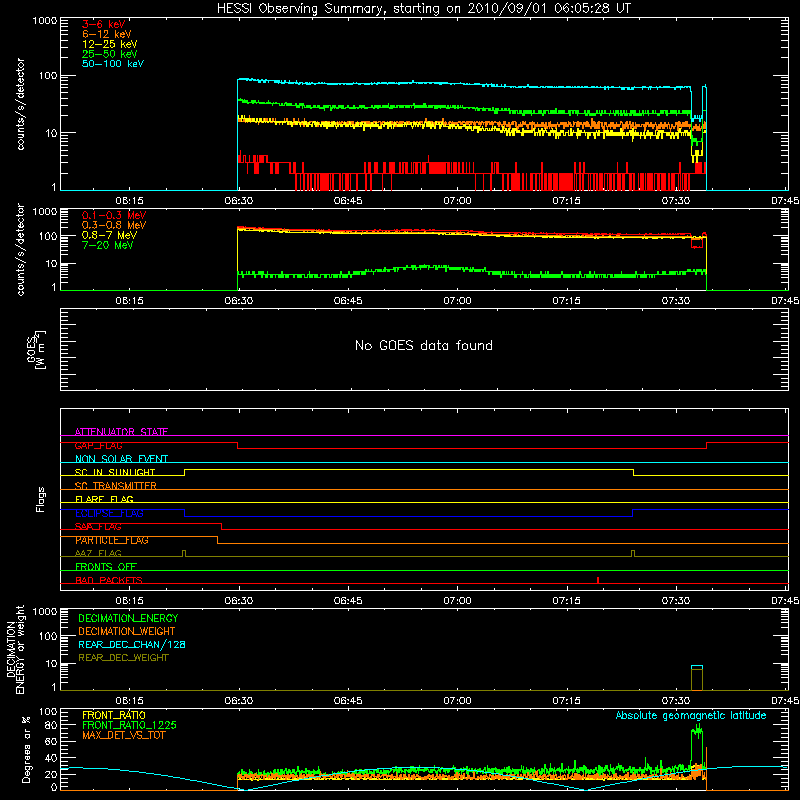
Task: Select the ATTENUATOR_STATE flag label
Action: click(x=121, y=432)
